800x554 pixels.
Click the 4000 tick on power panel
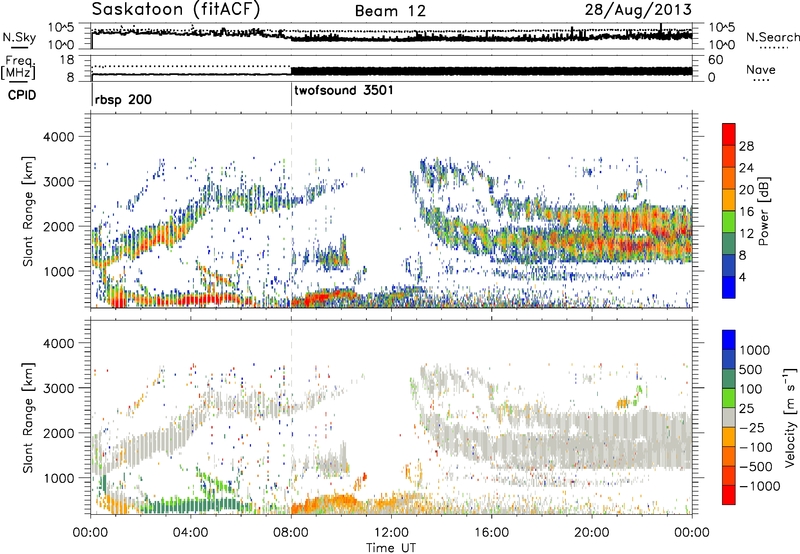click(59, 136)
